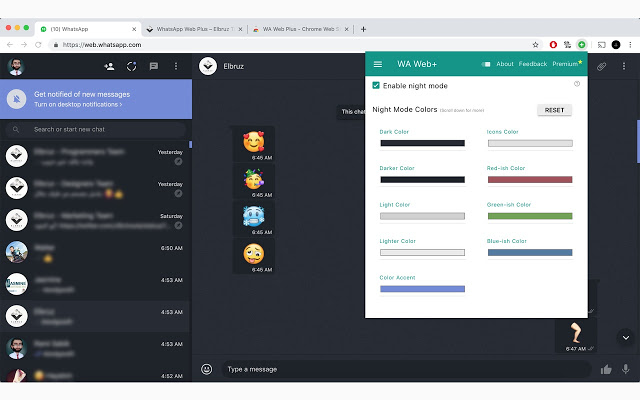Open the chat header three-dot menu

[x=625, y=66]
